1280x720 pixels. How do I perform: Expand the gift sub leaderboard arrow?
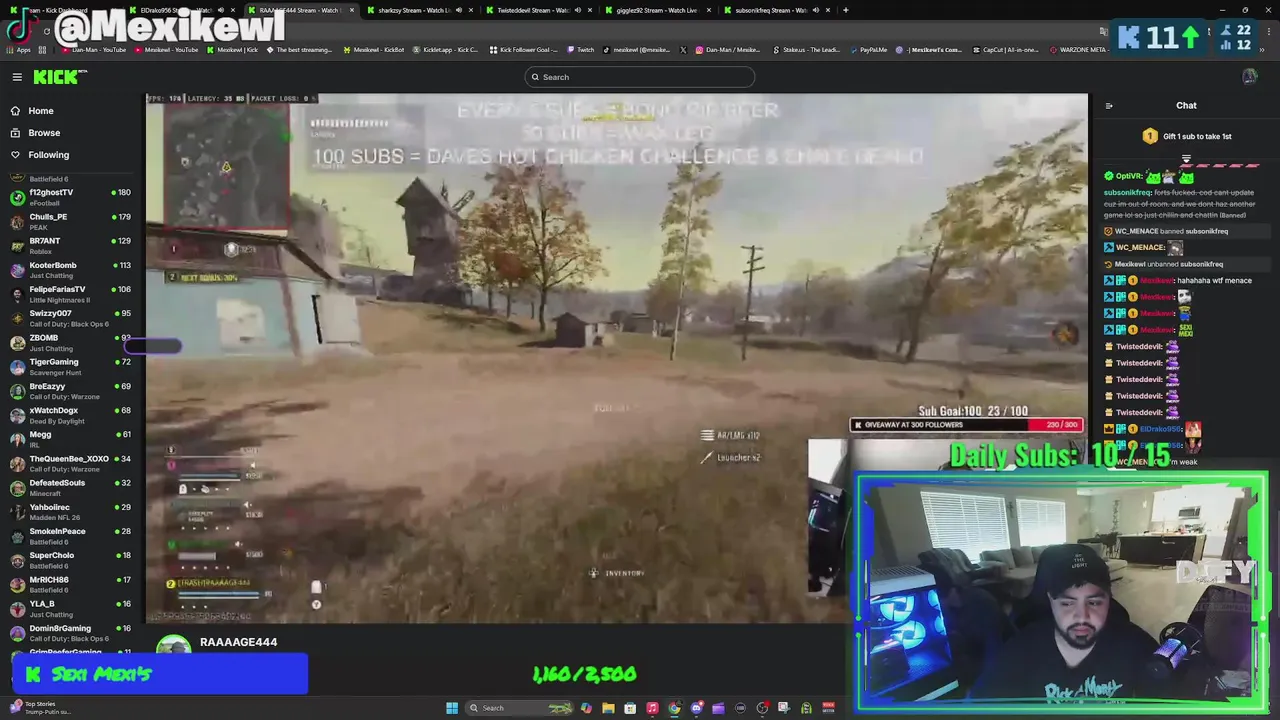(1186, 157)
